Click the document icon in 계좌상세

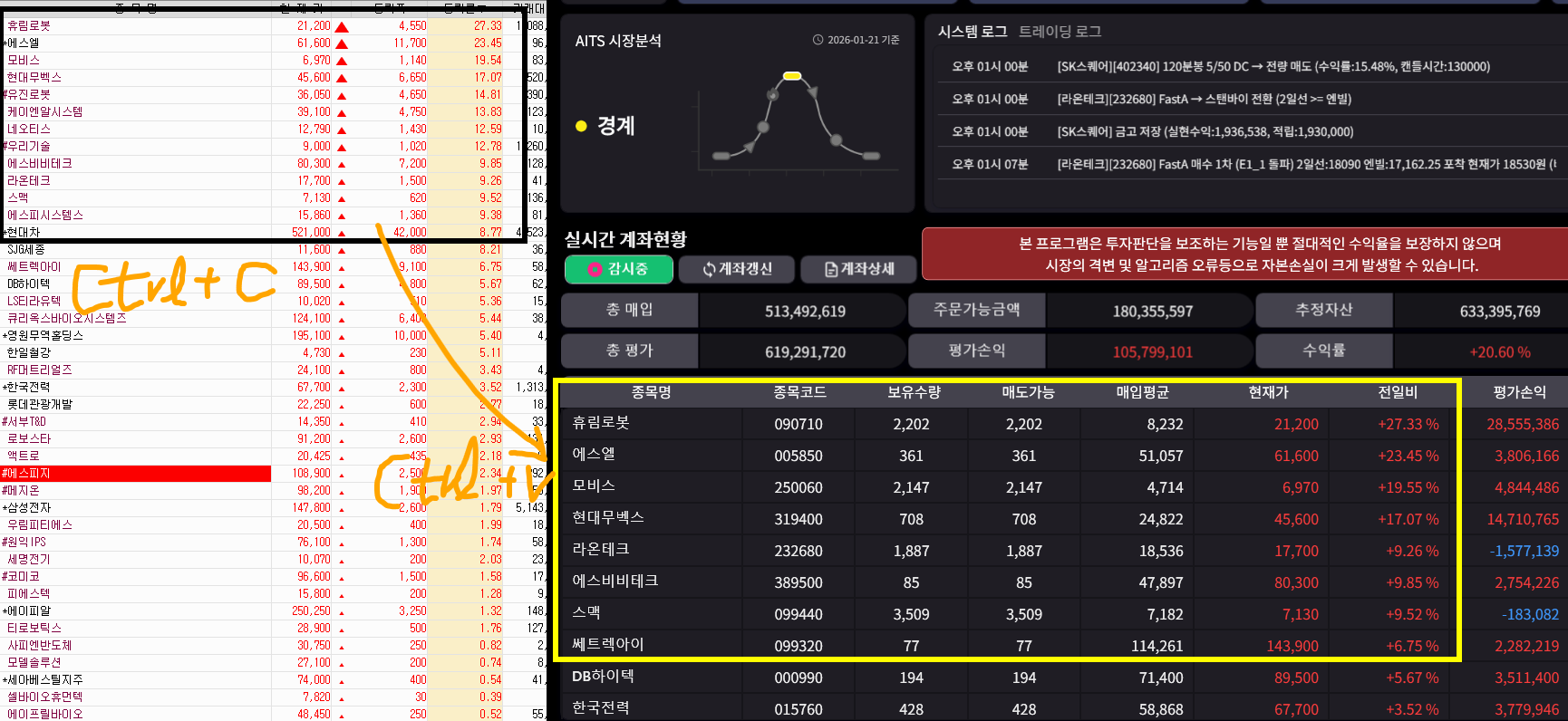831,269
